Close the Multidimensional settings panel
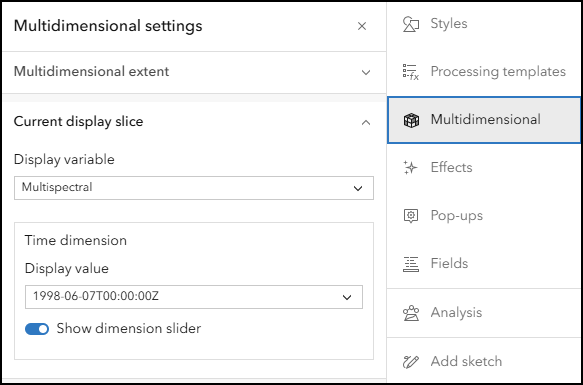 362,26
